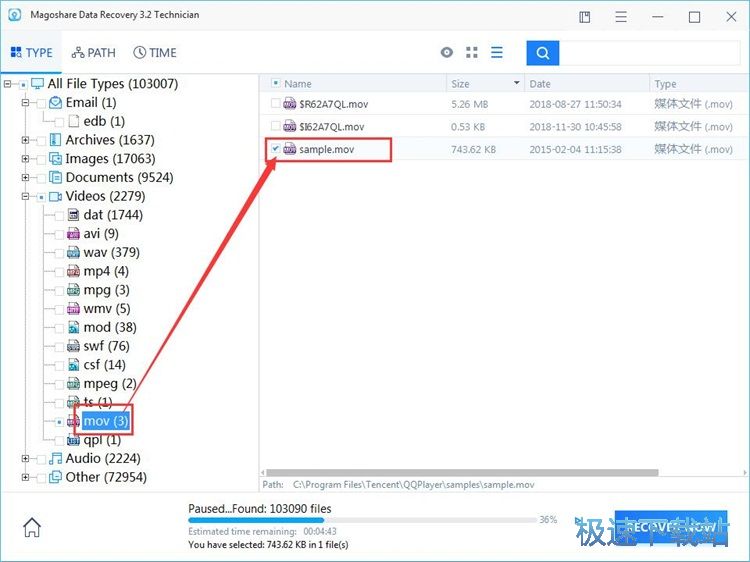This screenshot has height=562, width=750.
Task: Collapse the Email category node
Action: pyautogui.click(x=25, y=103)
